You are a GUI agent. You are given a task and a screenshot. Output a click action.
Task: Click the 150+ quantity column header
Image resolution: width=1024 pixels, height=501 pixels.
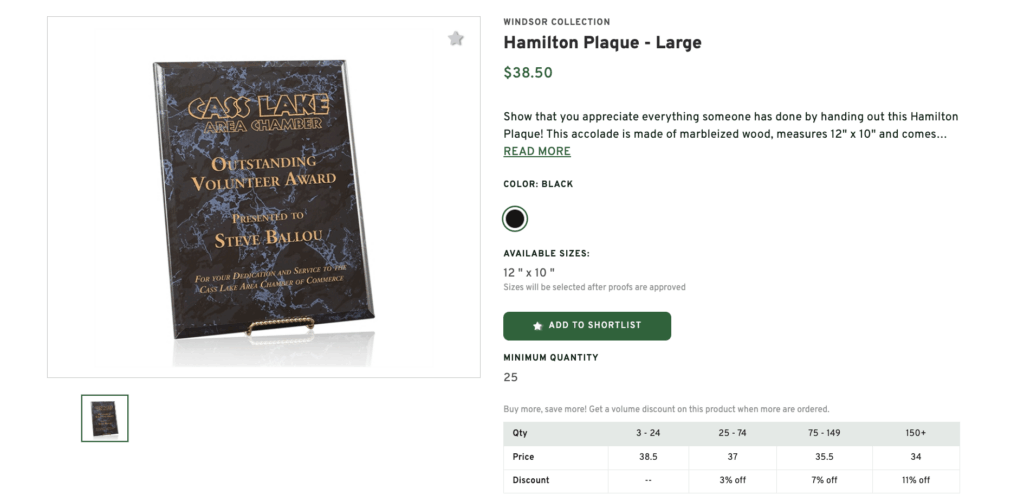(916, 434)
